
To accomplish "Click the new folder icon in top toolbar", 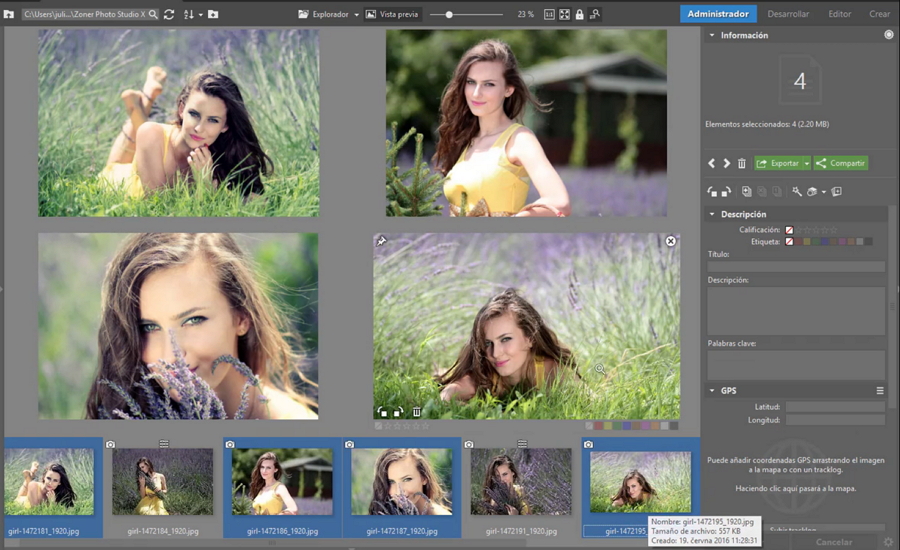I will tap(213, 14).
